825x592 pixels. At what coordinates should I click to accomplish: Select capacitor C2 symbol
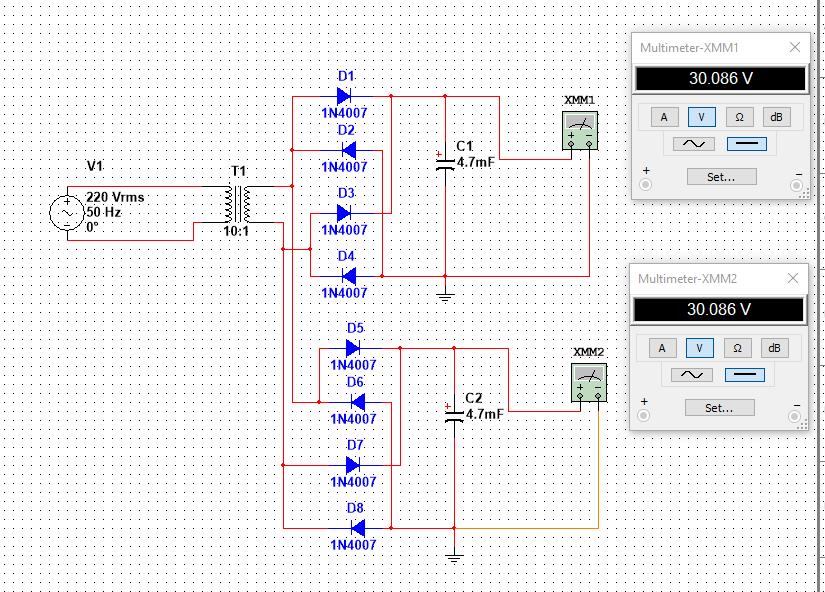tap(454, 414)
